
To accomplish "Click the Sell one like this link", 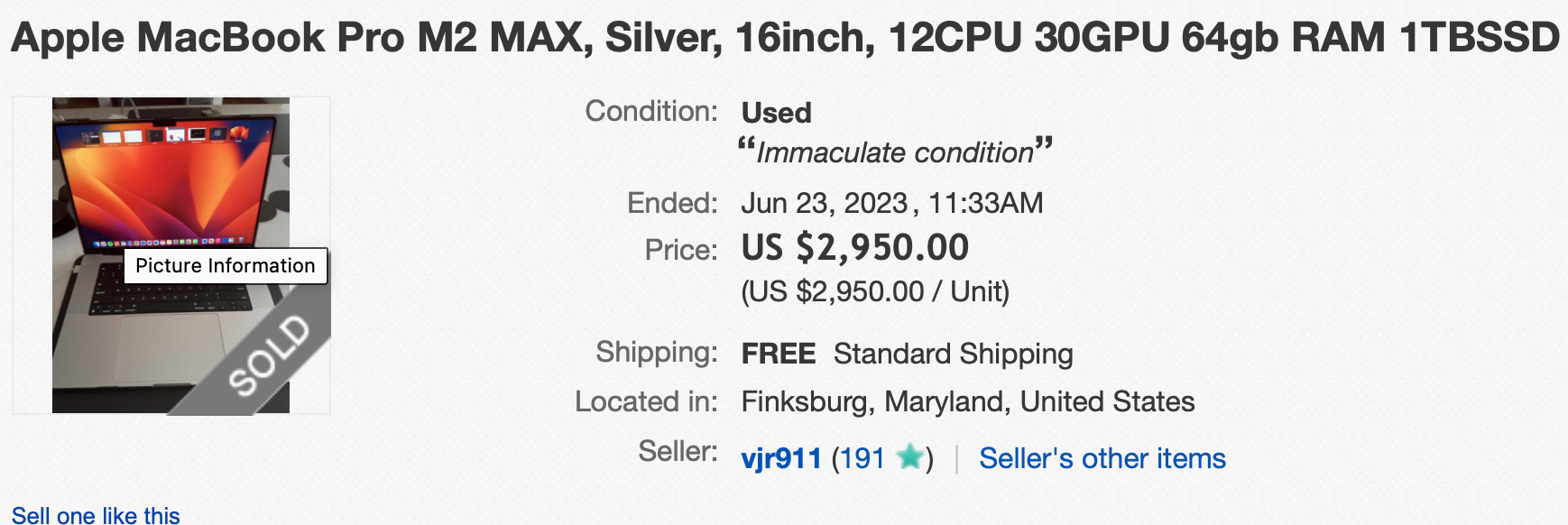I will [x=96, y=515].
